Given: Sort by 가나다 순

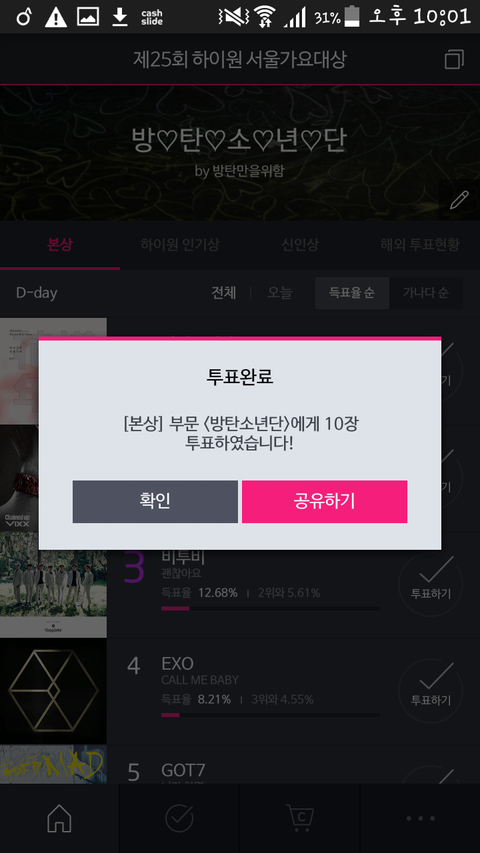Looking at the screenshot, I should click(x=426, y=293).
